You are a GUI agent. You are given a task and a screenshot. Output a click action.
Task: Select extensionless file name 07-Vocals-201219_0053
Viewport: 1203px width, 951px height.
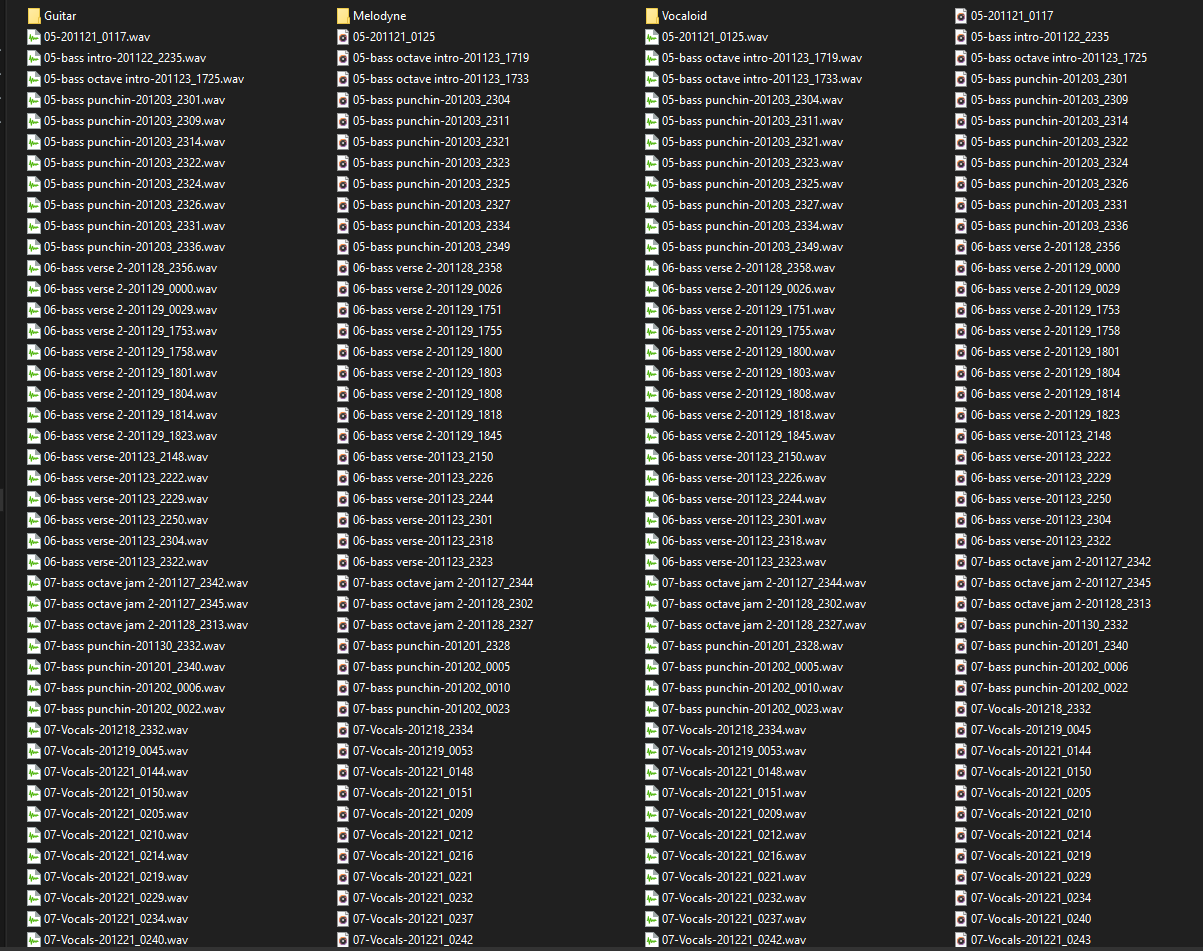pos(413,751)
